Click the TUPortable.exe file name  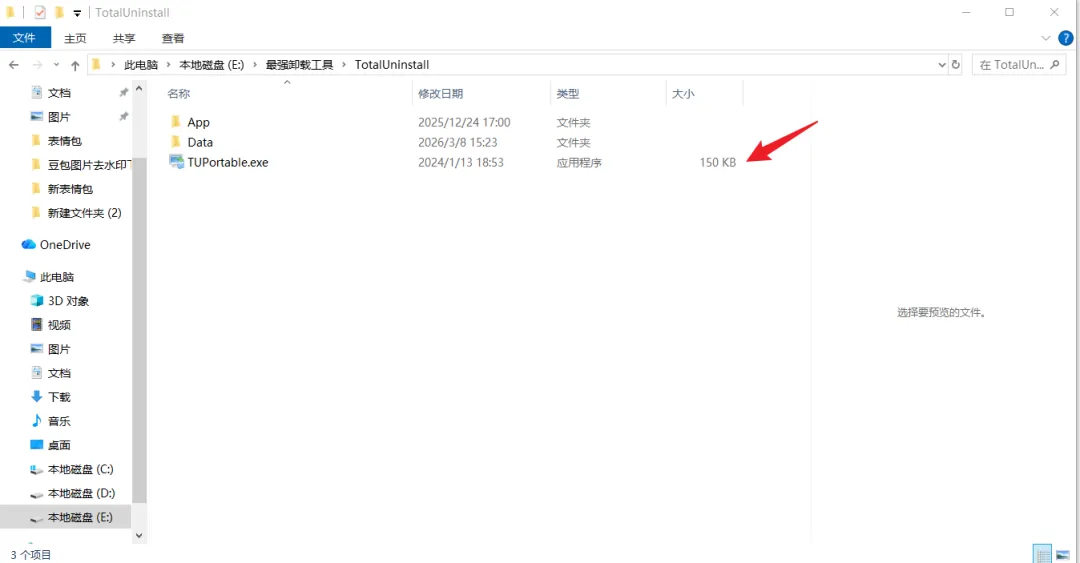click(228, 163)
